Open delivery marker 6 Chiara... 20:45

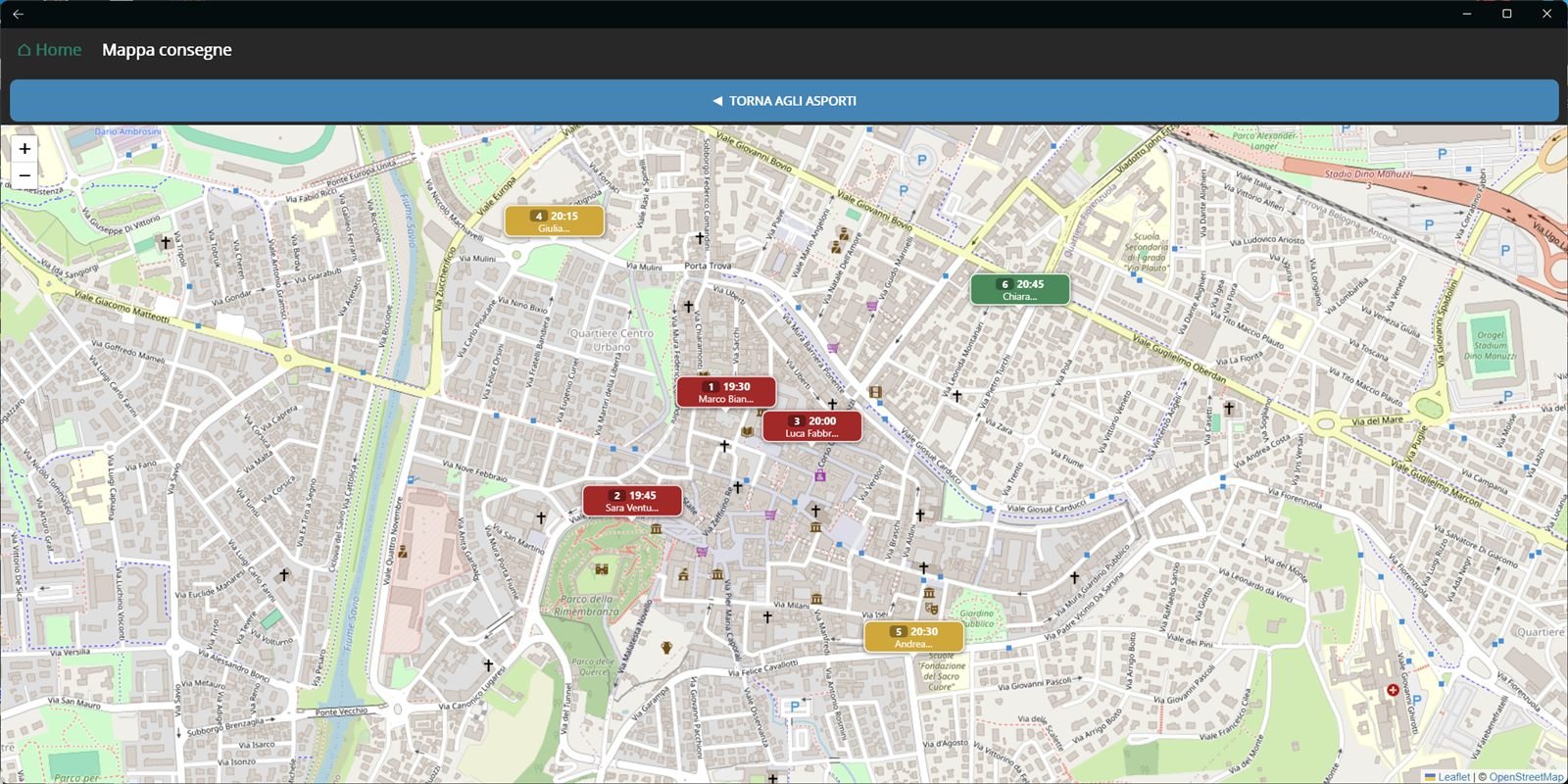[x=1020, y=290]
